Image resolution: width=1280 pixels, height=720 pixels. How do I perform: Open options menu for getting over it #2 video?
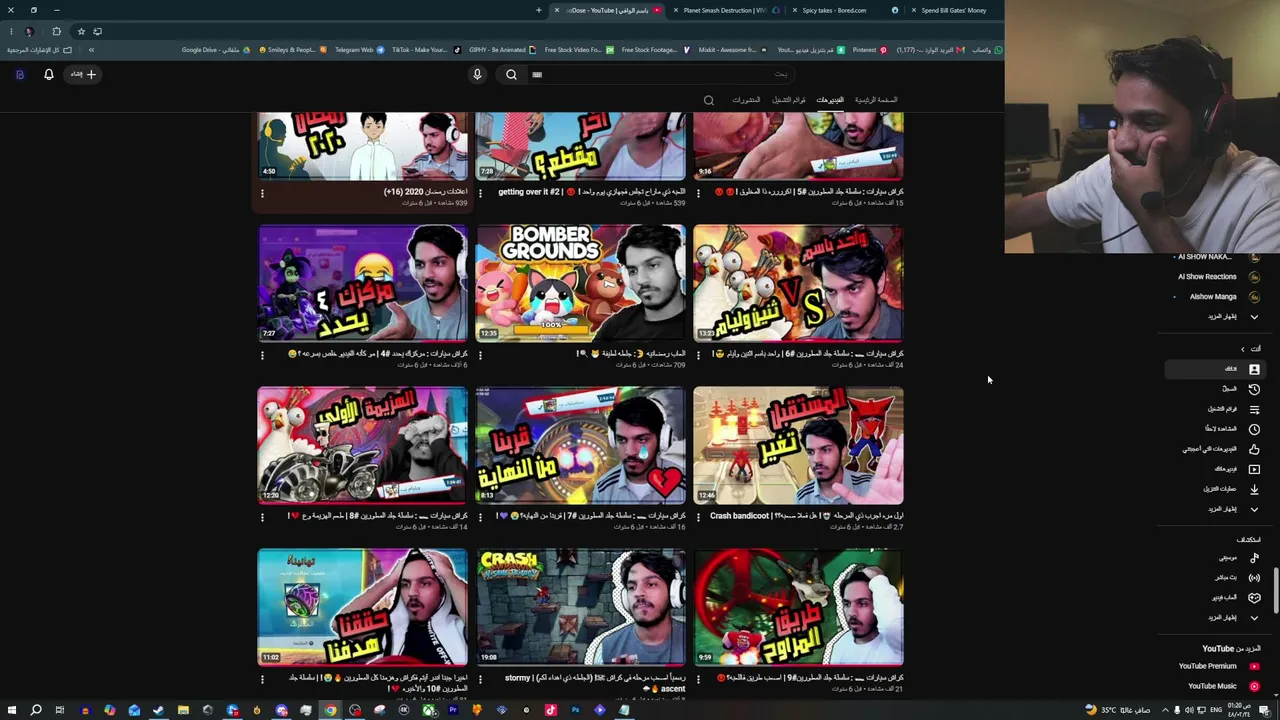(480, 192)
